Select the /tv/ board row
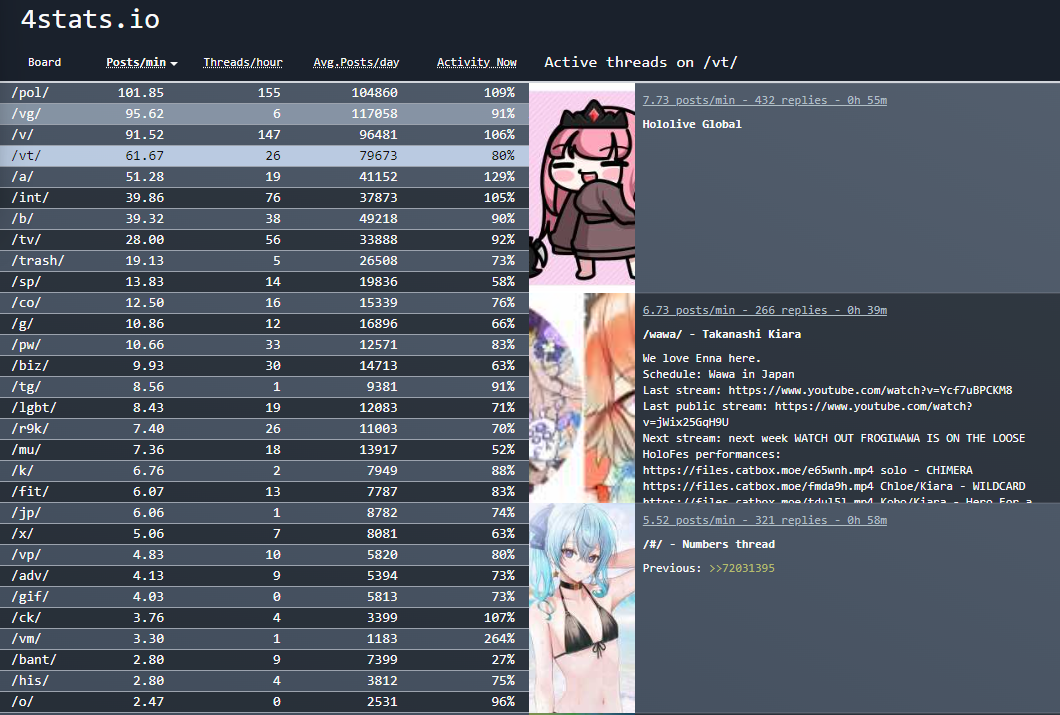Viewport: 1060px width, 715px height. (264, 239)
